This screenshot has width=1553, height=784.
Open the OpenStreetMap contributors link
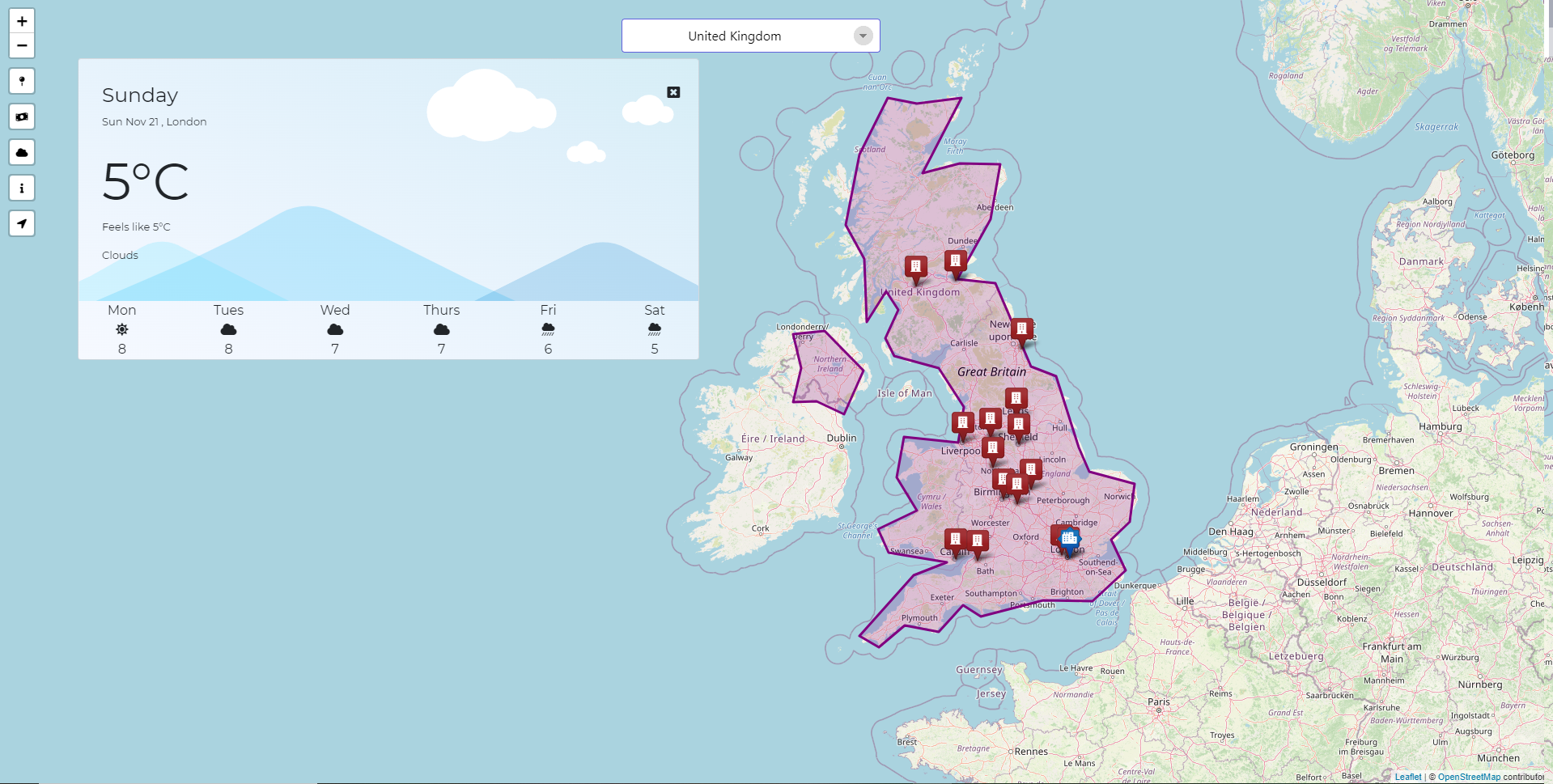pyautogui.click(x=1468, y=777)
